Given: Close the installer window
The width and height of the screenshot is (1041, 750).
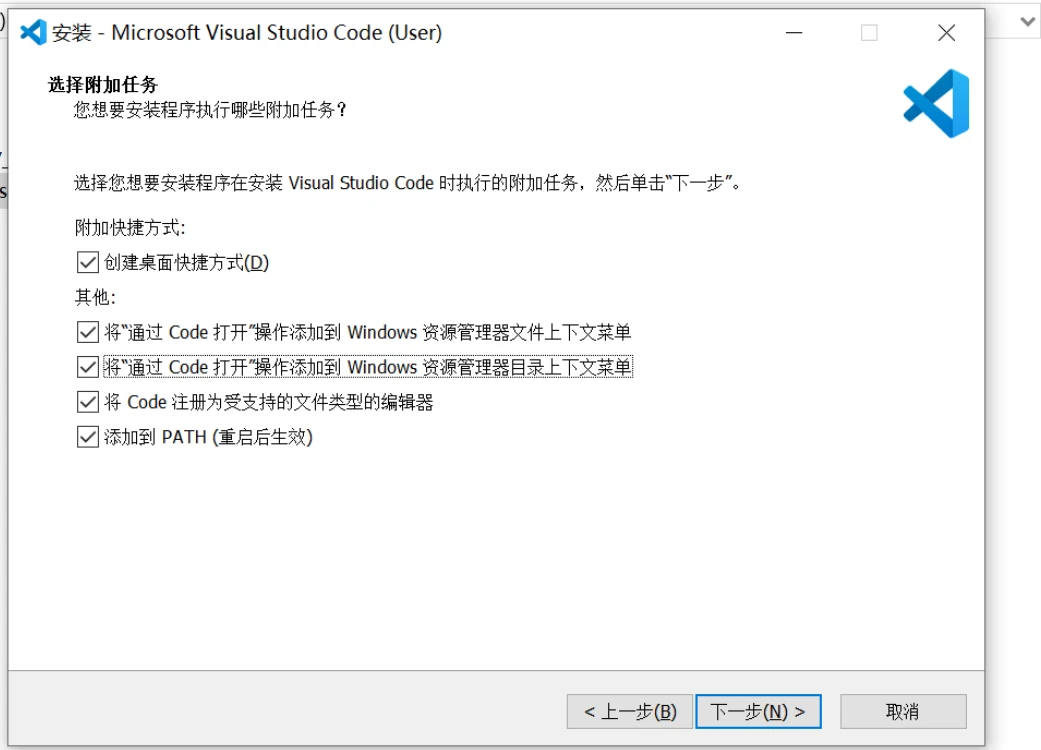Looking at the screenshot, I should point(947,33).
